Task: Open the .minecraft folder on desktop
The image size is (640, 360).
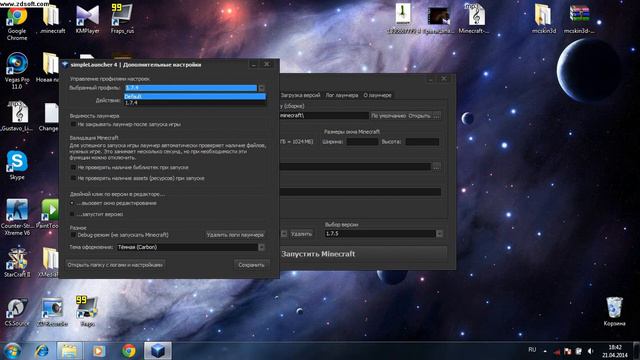Action: [51, 19]
